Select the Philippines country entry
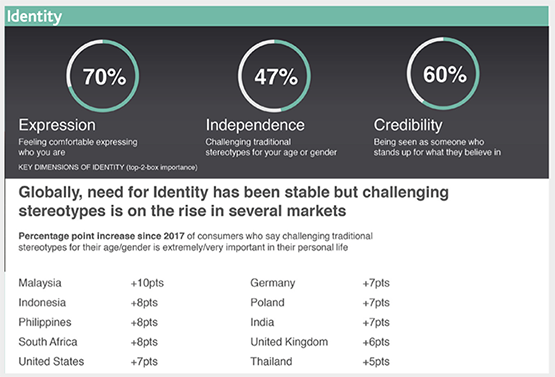 tap(45, 322)
